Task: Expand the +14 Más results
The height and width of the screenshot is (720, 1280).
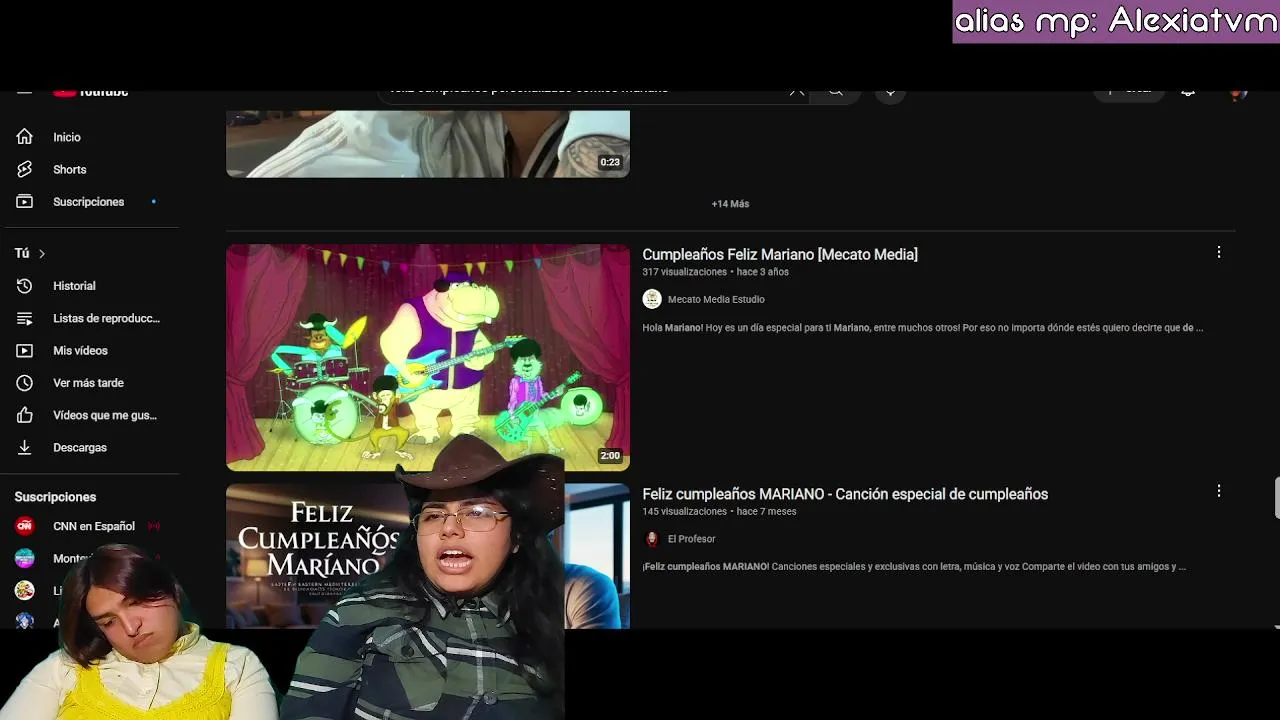Action: tap(730, 204)
